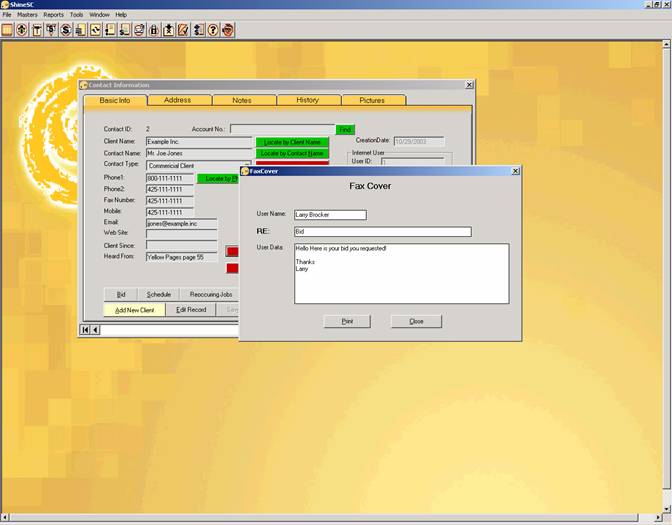Open the Tools menu
The width and height of the screenshot is (672, 525).
tap(76, 15)
